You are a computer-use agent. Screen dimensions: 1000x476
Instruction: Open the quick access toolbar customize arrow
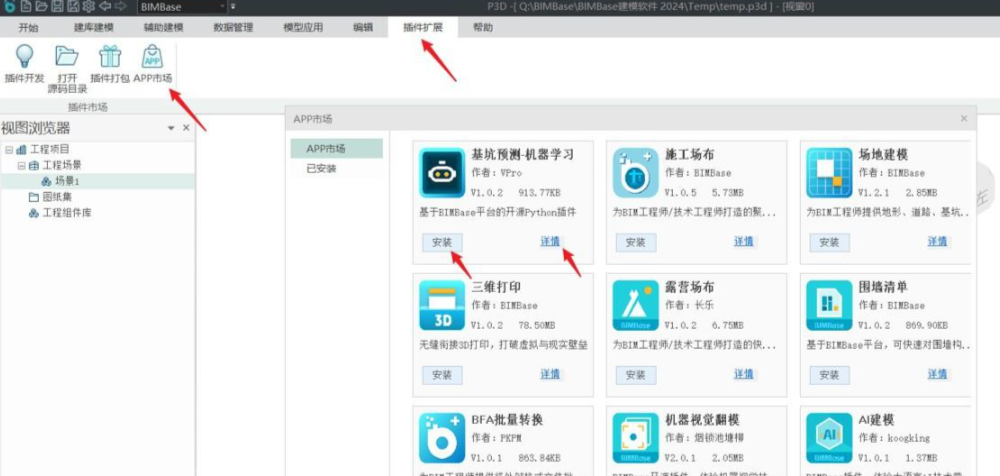coord(233,7)
